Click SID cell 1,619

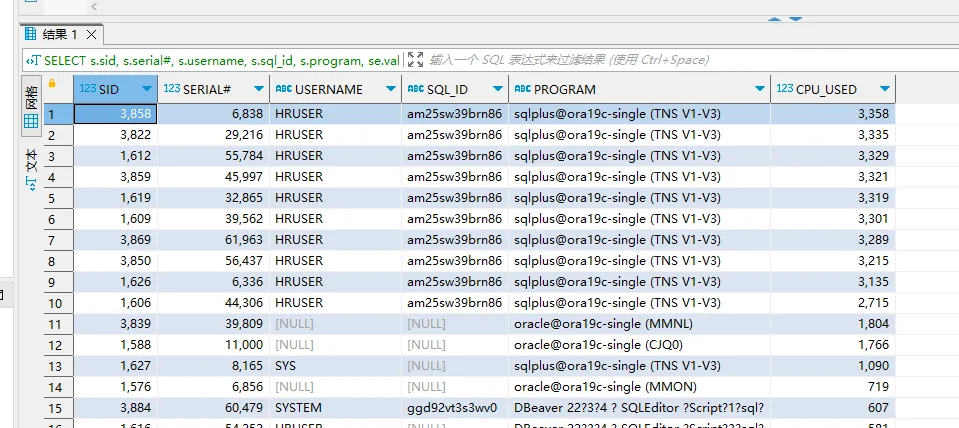[116, 198]
